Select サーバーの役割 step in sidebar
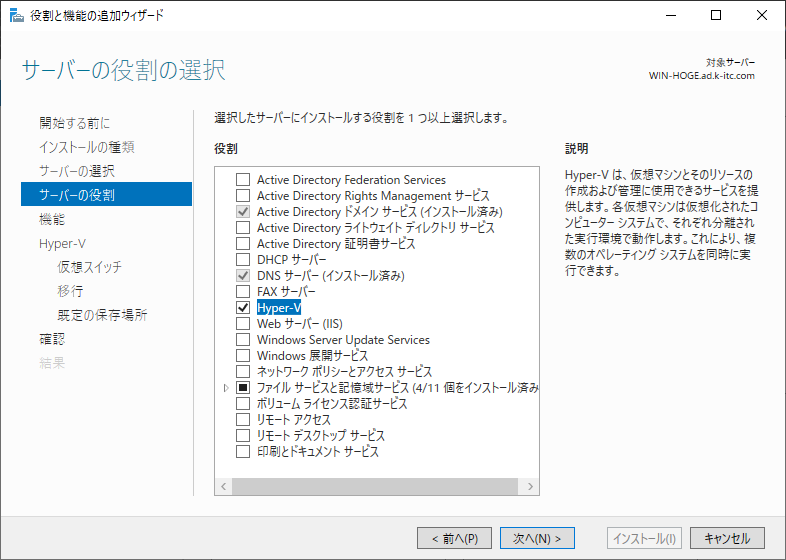Image resolution: width=786 pixels, height=560 pixels. click(106, 194)
